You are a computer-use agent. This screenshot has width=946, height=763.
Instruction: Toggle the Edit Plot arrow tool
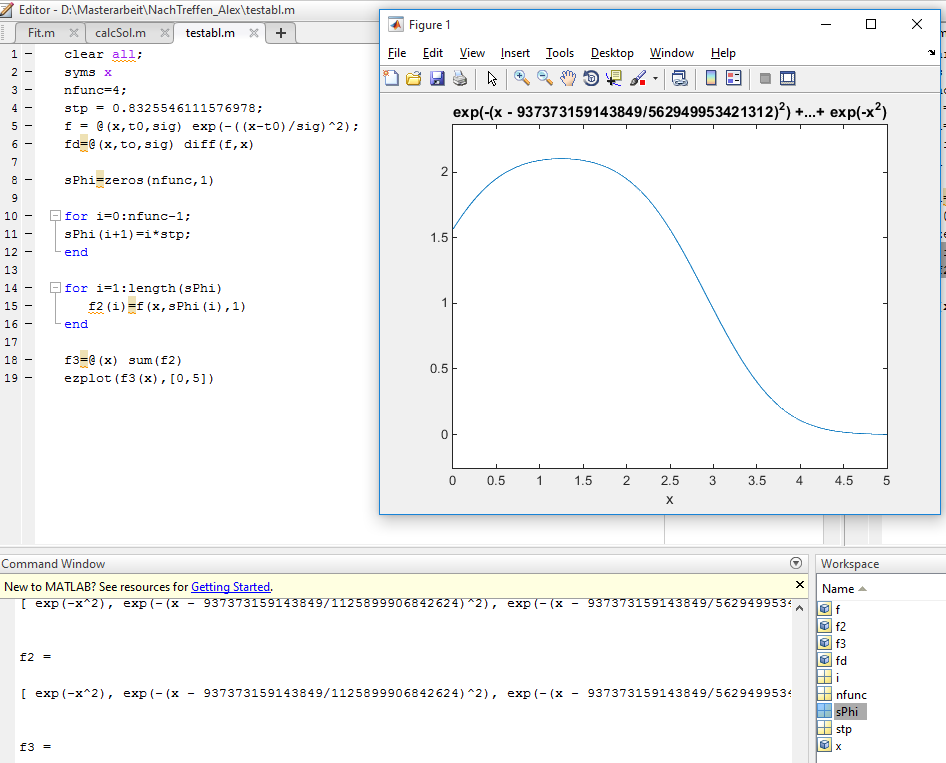click(x=492, y=78)
